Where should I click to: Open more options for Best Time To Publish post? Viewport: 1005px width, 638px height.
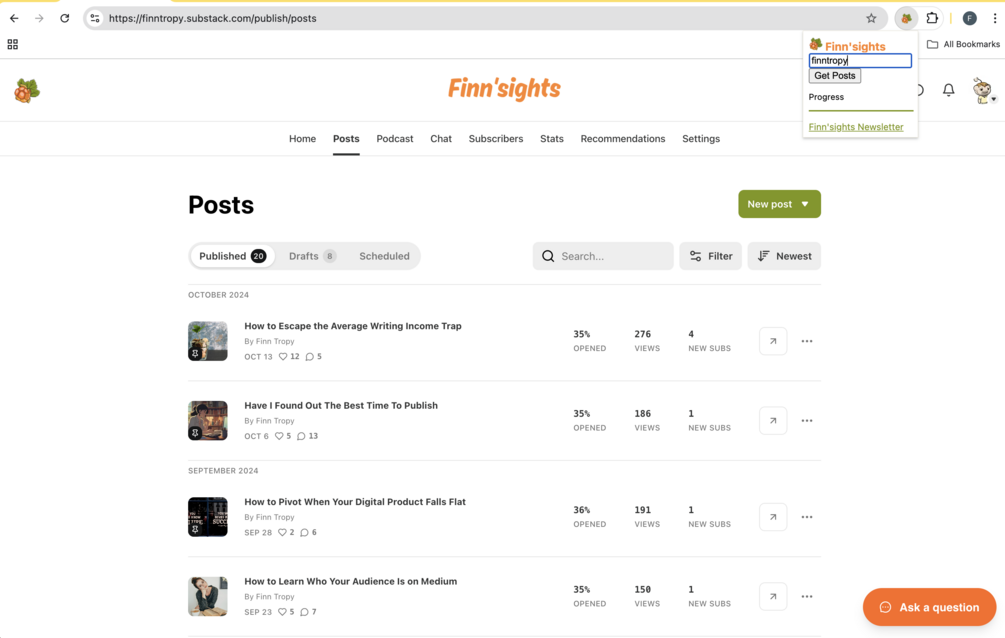click(x=807, y=421)
